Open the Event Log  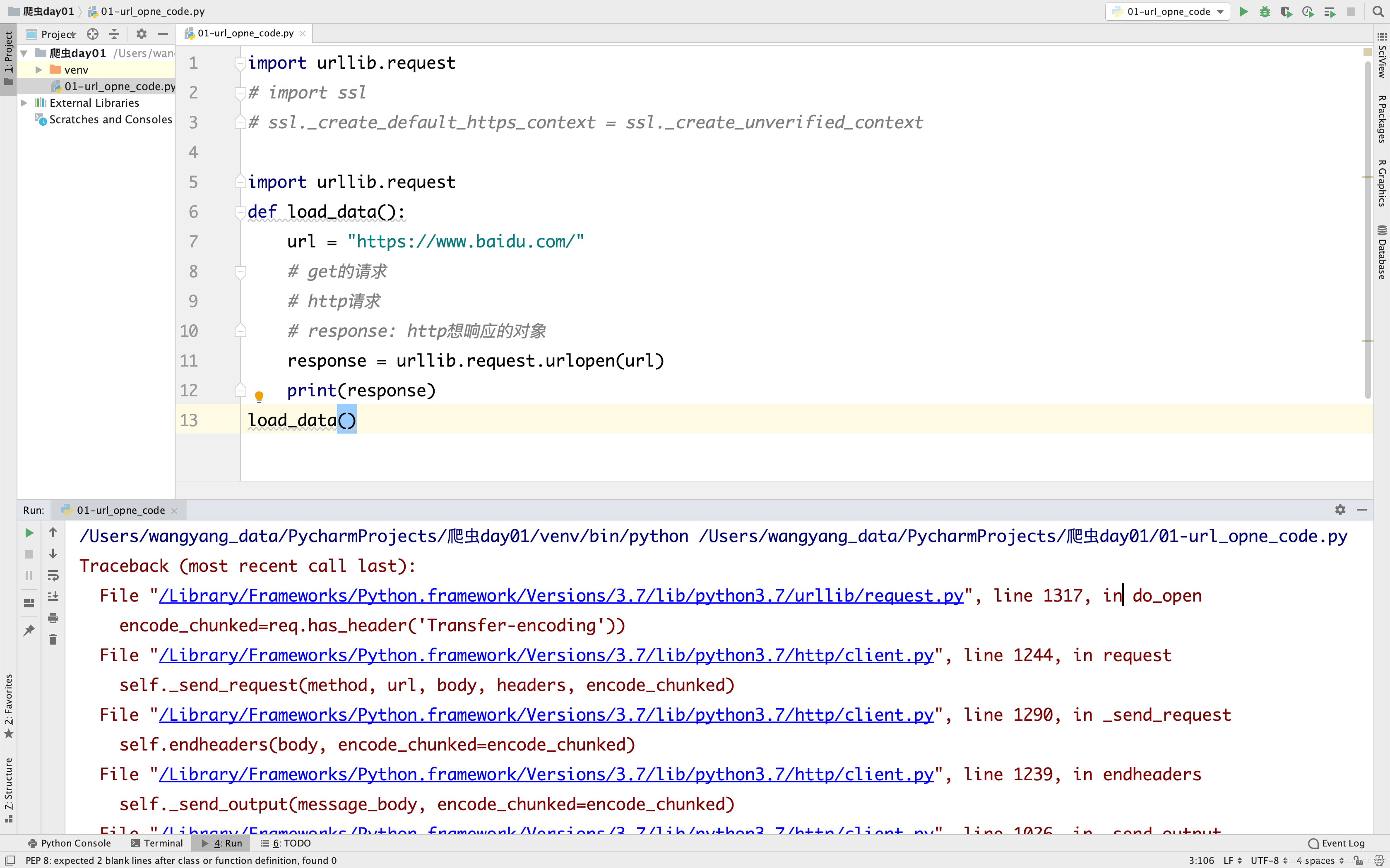click(x=1342, y=843)
